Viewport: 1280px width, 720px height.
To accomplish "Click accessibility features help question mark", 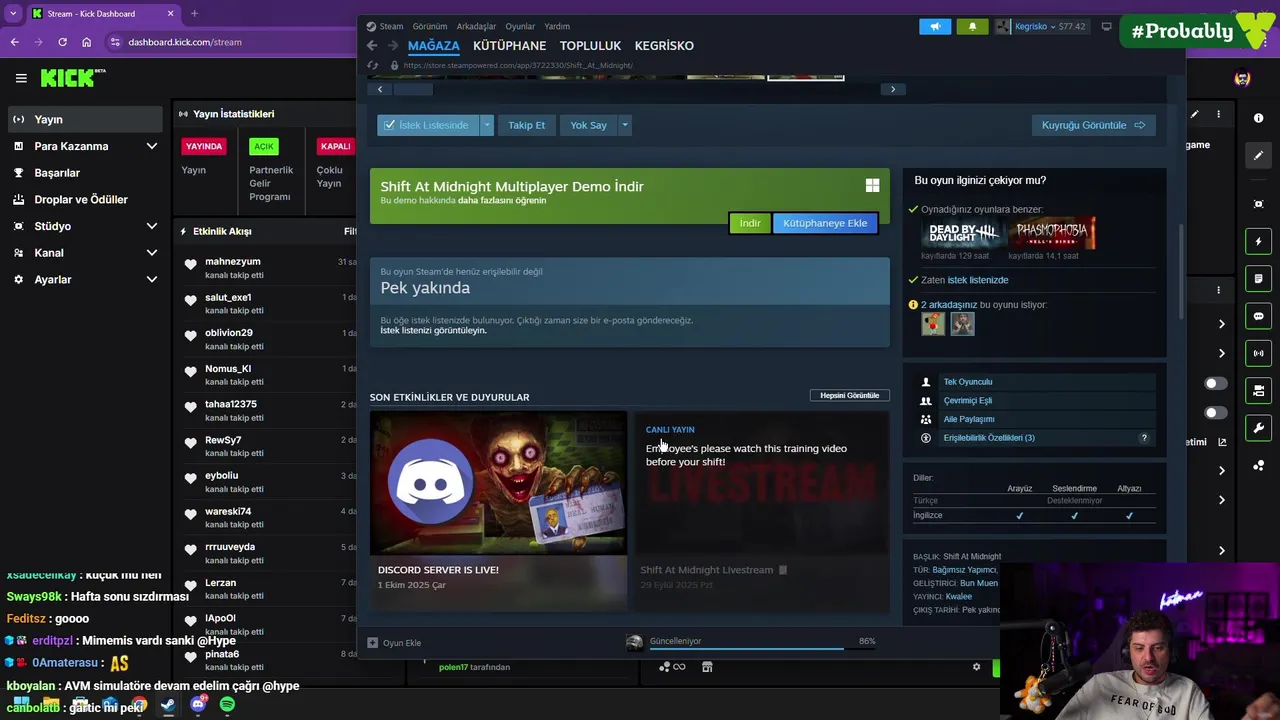I will 1144,438.
